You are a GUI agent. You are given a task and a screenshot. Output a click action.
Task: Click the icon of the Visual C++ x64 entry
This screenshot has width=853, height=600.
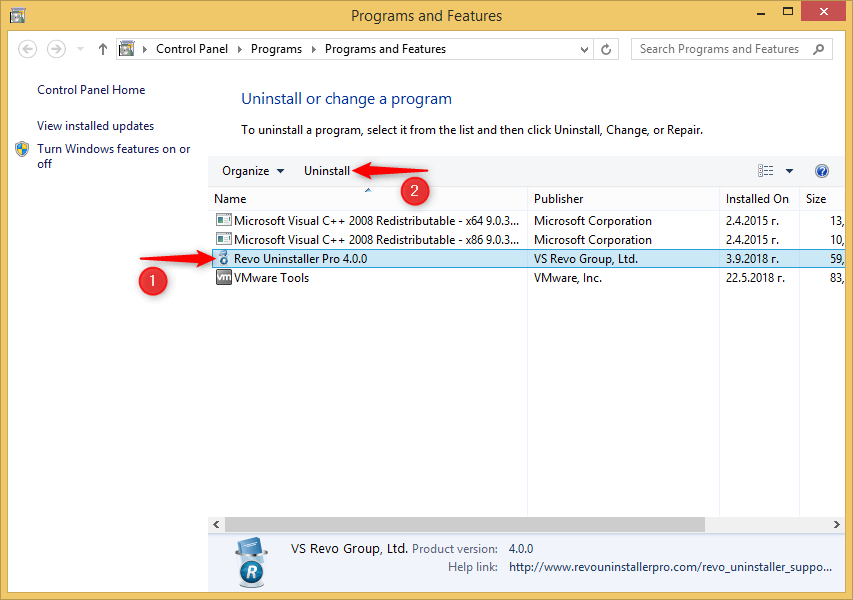[224, 220]
